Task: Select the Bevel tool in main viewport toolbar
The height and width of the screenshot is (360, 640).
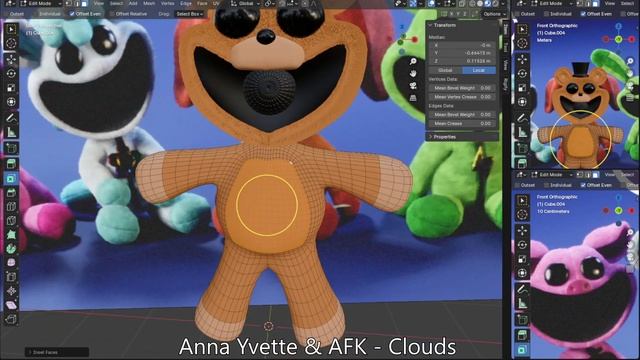Action: click(x=11, y=192)
